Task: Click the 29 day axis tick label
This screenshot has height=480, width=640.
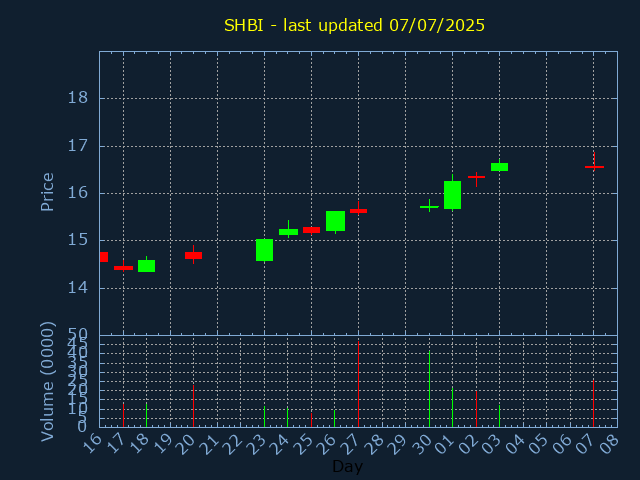Action: pyautogui.click(x=398, y=443)
